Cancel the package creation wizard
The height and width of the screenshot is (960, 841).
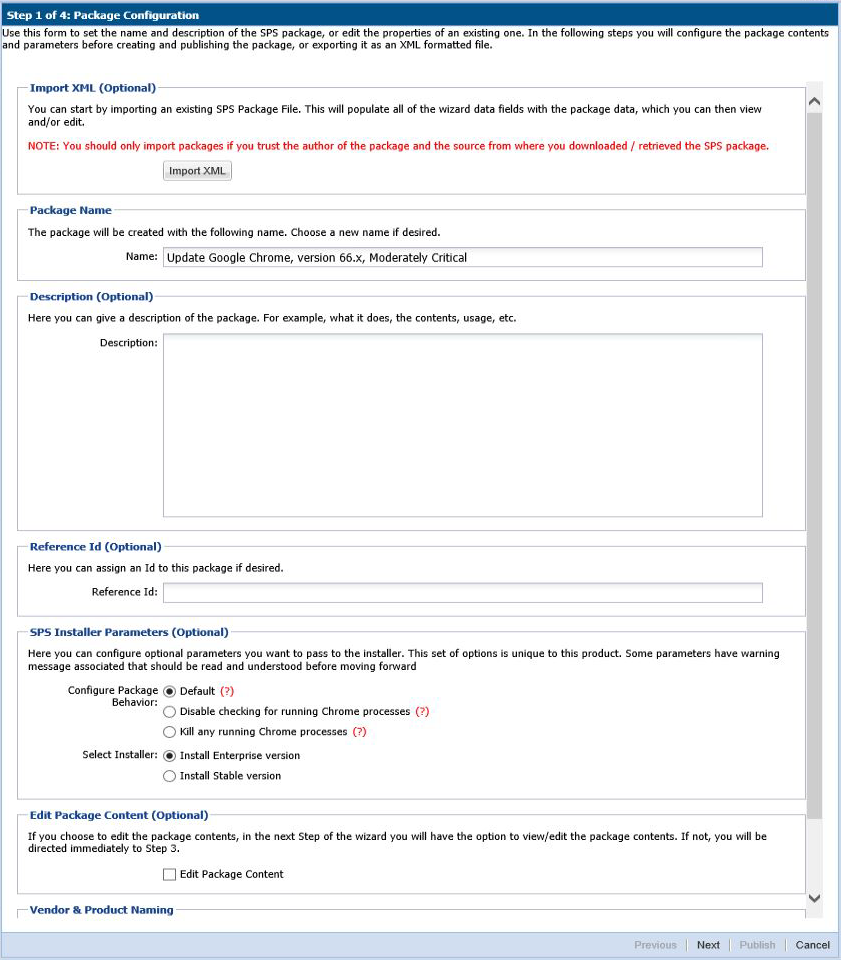[x=812, y=945]
